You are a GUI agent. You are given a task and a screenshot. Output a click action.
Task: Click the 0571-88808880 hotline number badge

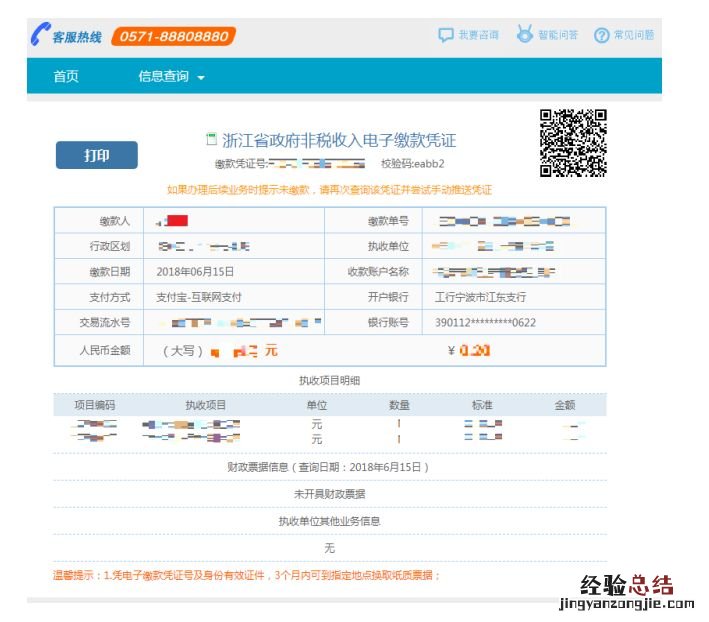pyautogui.click(x=173, y=36)
